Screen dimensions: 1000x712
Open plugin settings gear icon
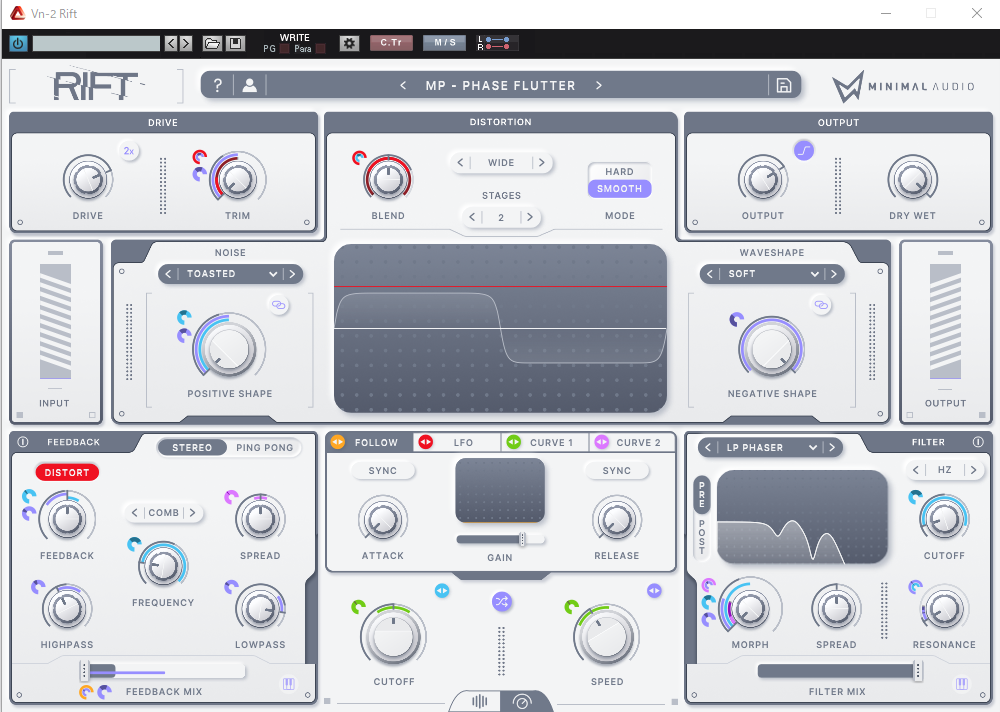tap(349, 43)
